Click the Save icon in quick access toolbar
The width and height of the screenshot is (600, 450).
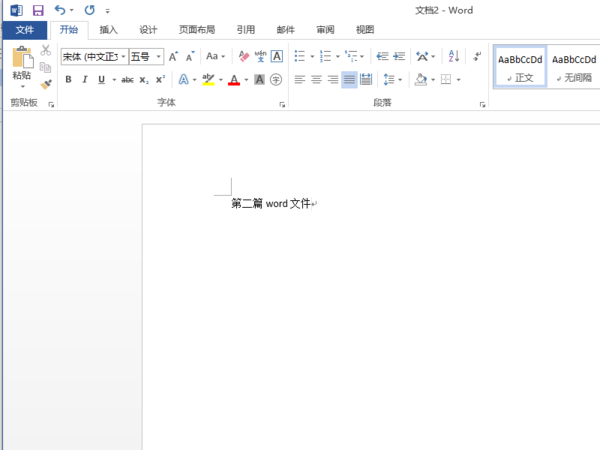click(38, 10)
